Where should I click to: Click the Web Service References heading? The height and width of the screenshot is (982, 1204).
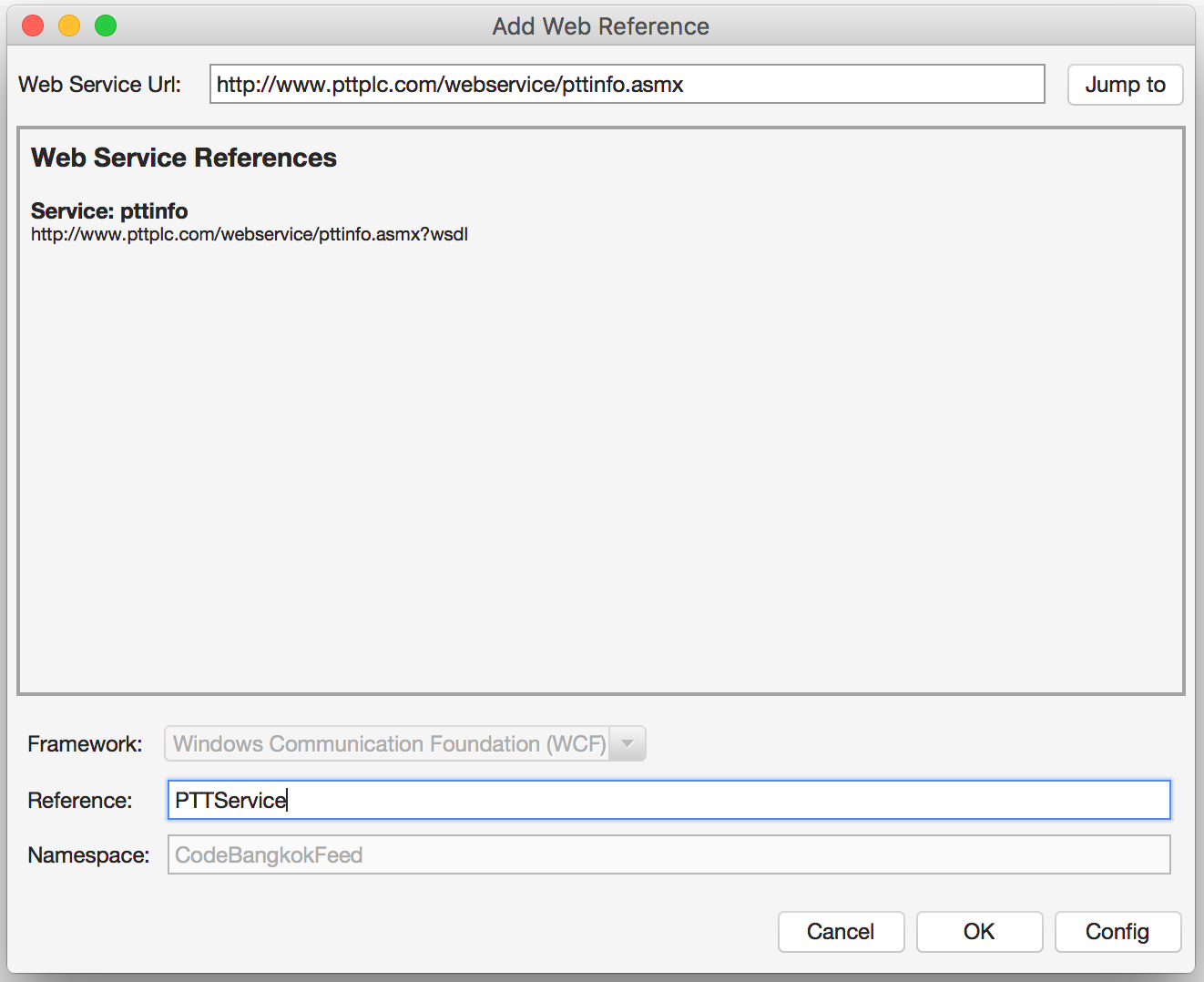(x=184, y=158)
